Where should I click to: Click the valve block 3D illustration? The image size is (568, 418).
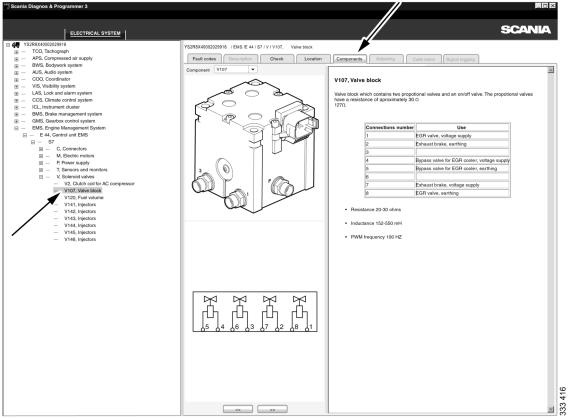coord(256,146)
